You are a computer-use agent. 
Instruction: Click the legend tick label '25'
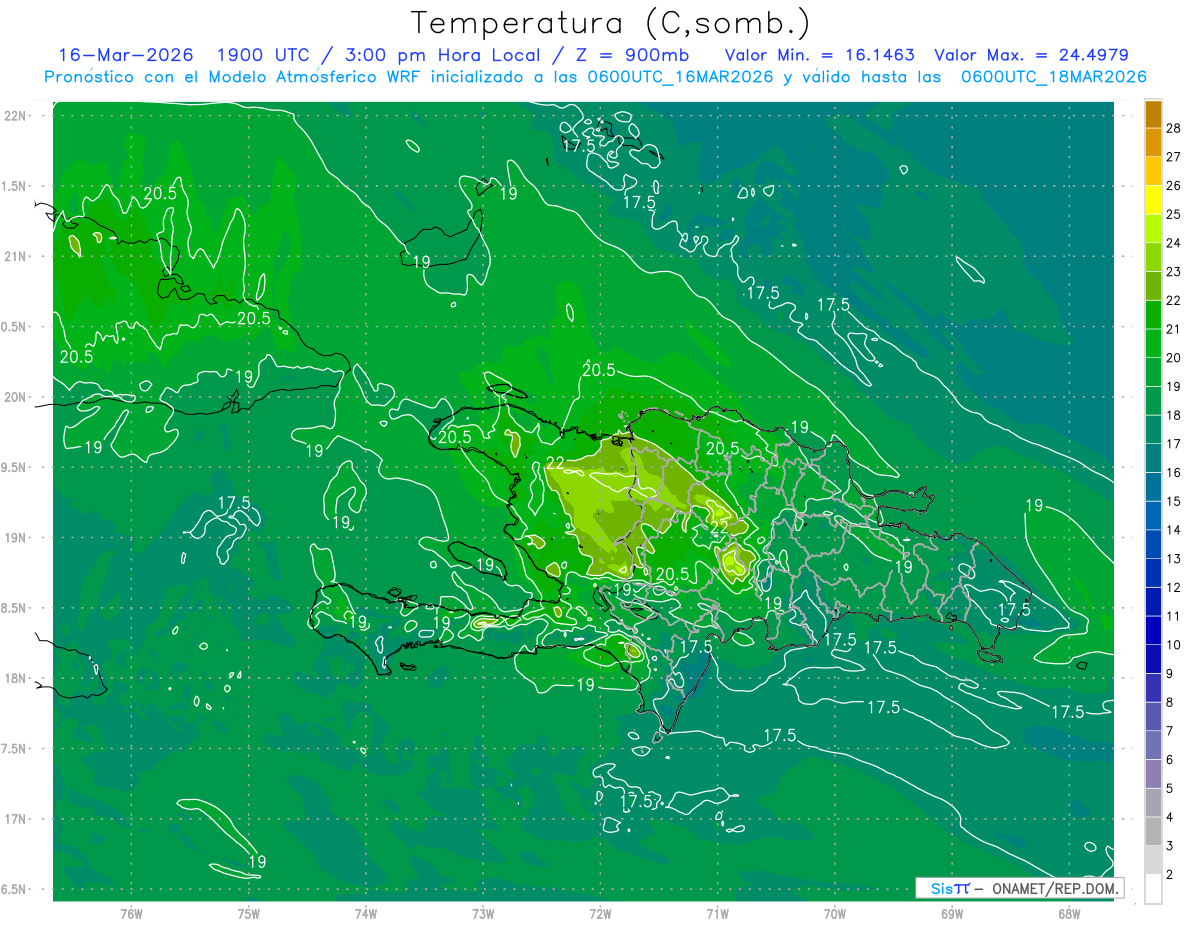point(1174,214)
